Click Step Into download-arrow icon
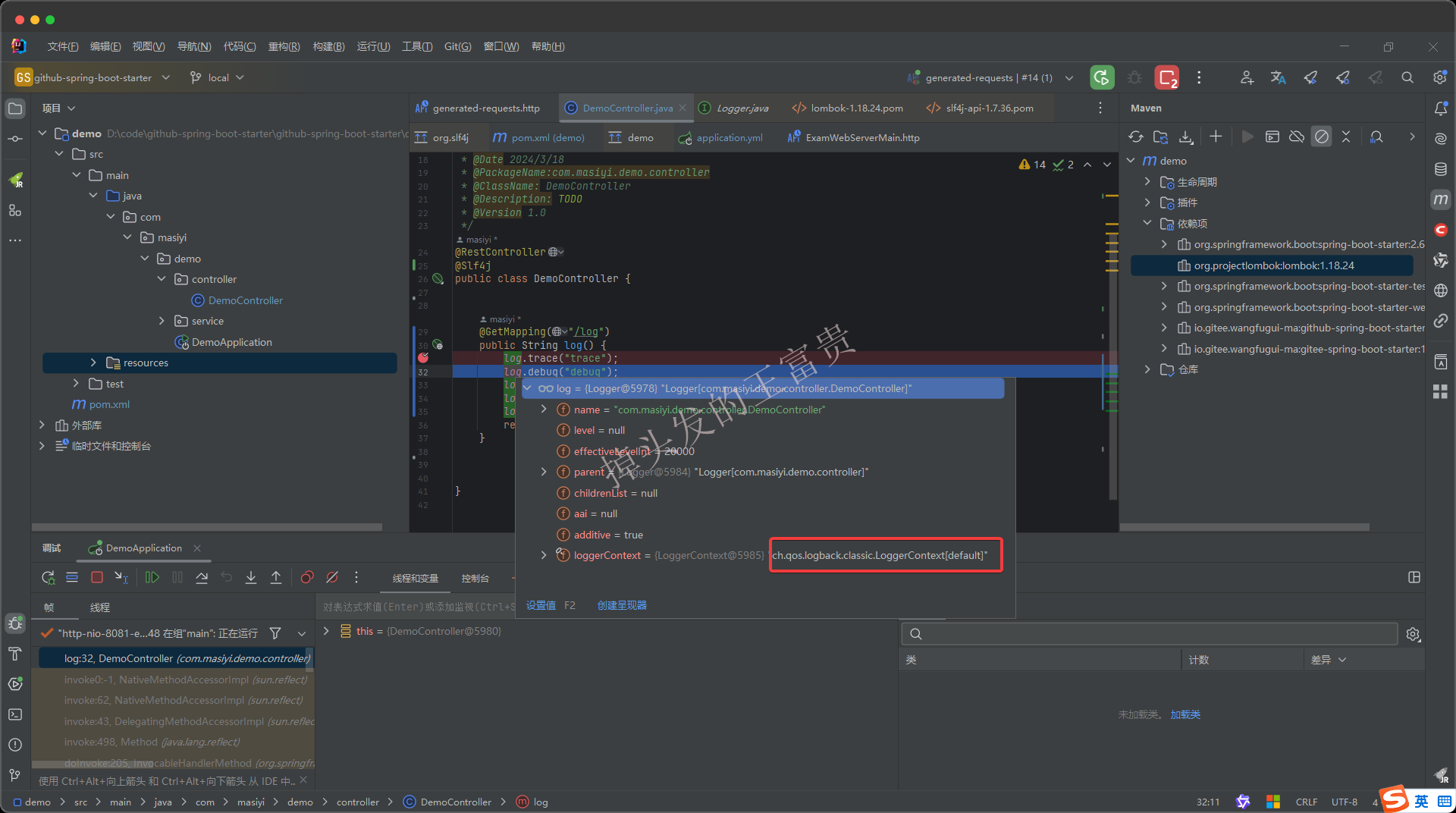Screen dimensions: 1456x813 (251, 578)
